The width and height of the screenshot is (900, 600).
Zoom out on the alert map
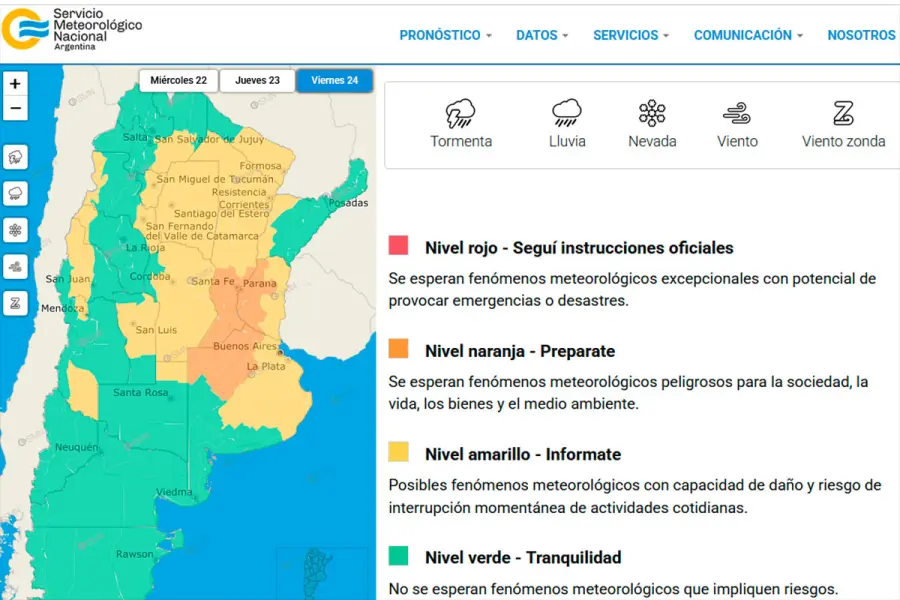tap(15, 109)
